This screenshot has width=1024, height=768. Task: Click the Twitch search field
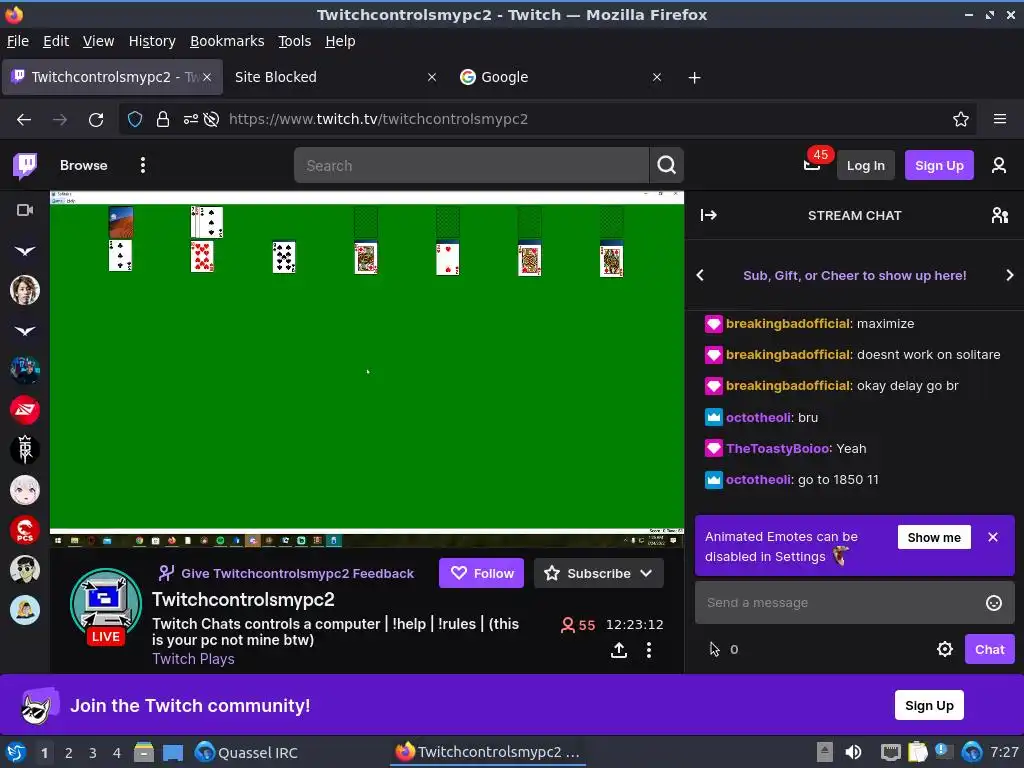click(x=472, y=165)
